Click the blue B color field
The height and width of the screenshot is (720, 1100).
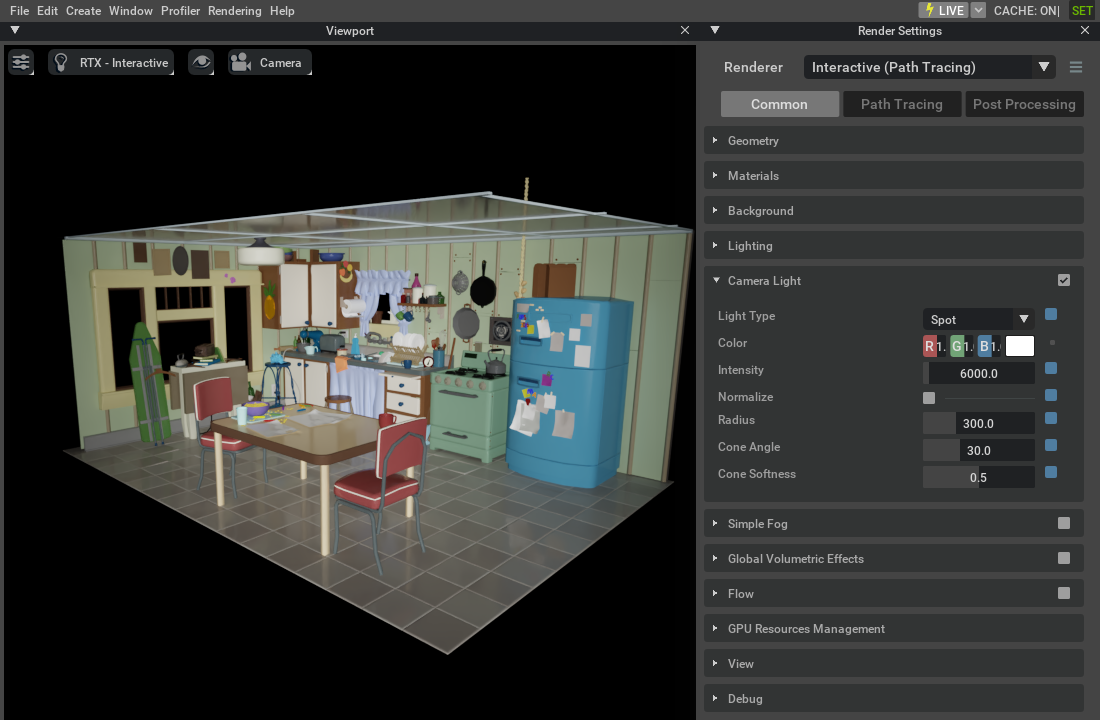point(989,346)
